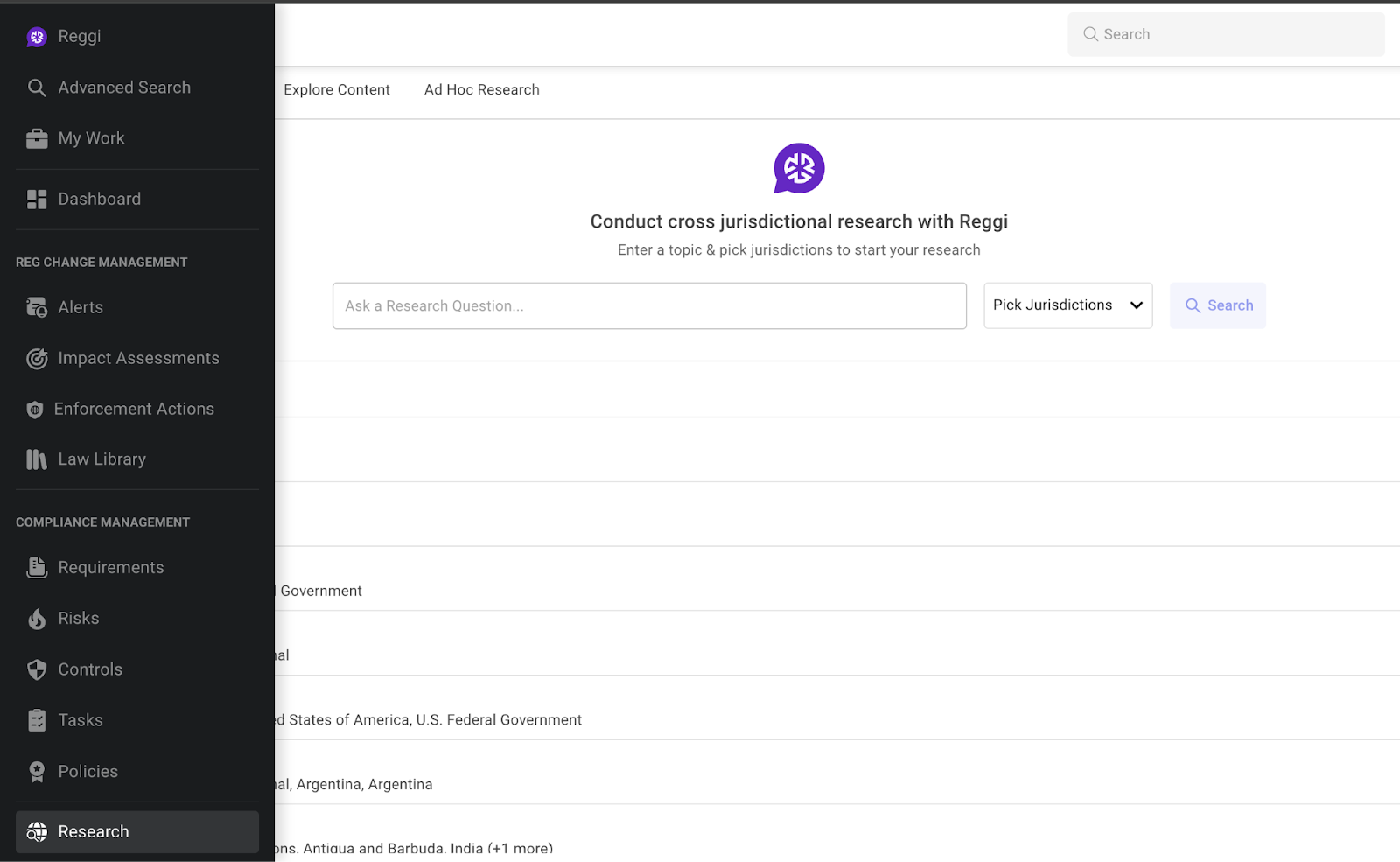Image resolution: width=1400 pixels, height=862 pixels.
Task: Open Advanced Search magnifier icon
Action: [x=37, y=88]
